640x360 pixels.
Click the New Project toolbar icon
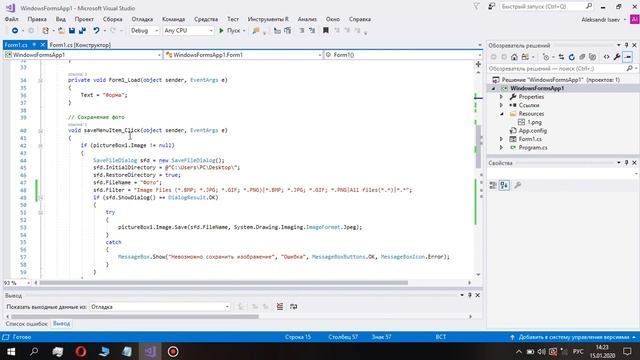(45, 31)
